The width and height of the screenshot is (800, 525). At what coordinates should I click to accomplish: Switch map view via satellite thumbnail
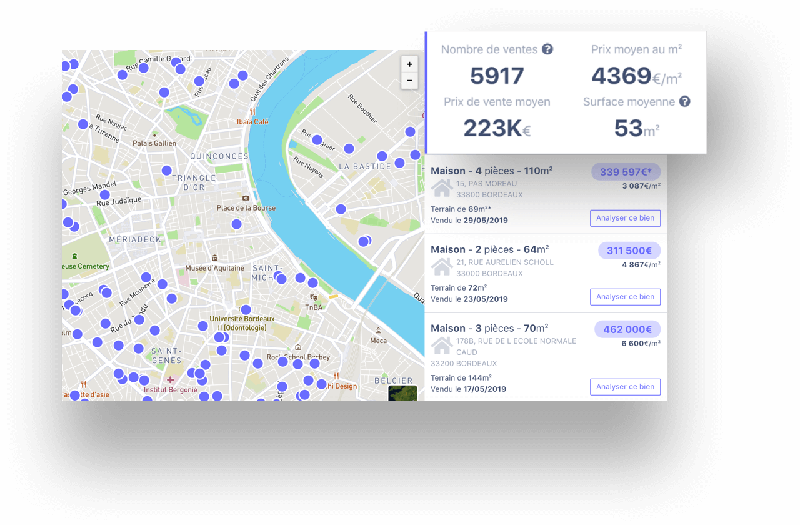402,387
